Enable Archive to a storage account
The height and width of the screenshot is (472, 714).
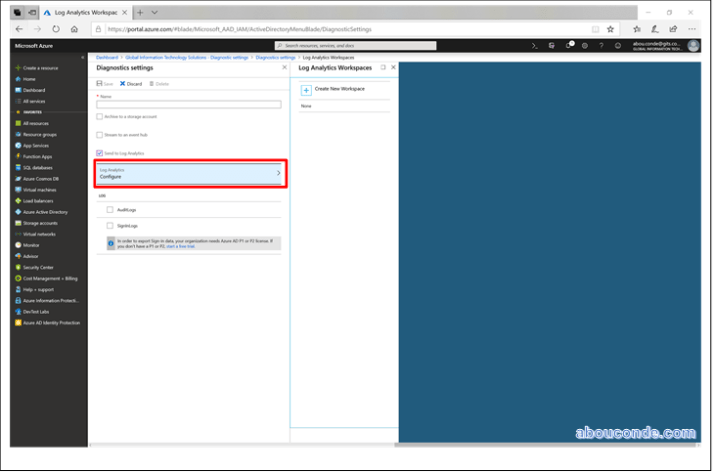click(x=99, y=117)
